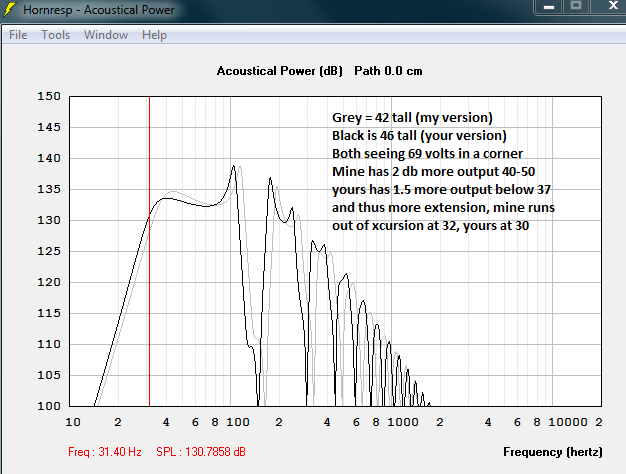Close the Hornresp Acoustical Power window
Screen dimensions: 626x474
click(612, 6)
